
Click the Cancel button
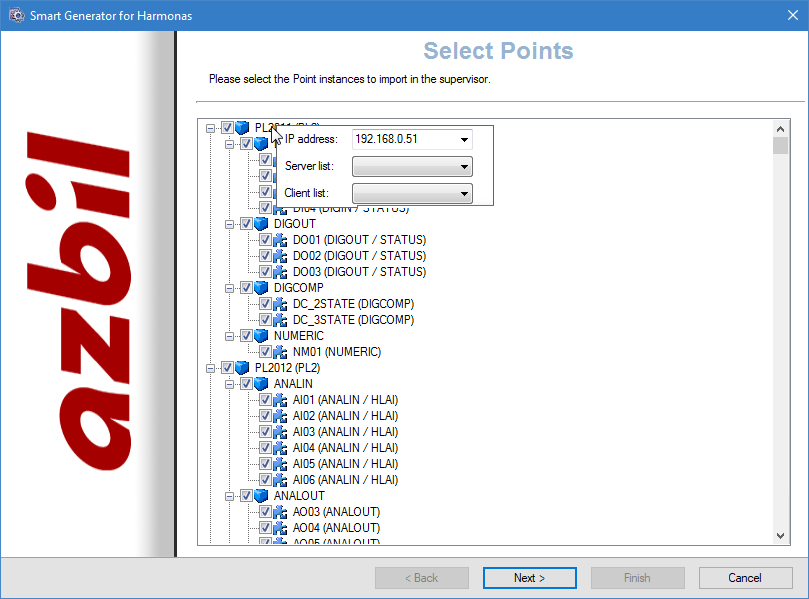click(x=745, y=578)
